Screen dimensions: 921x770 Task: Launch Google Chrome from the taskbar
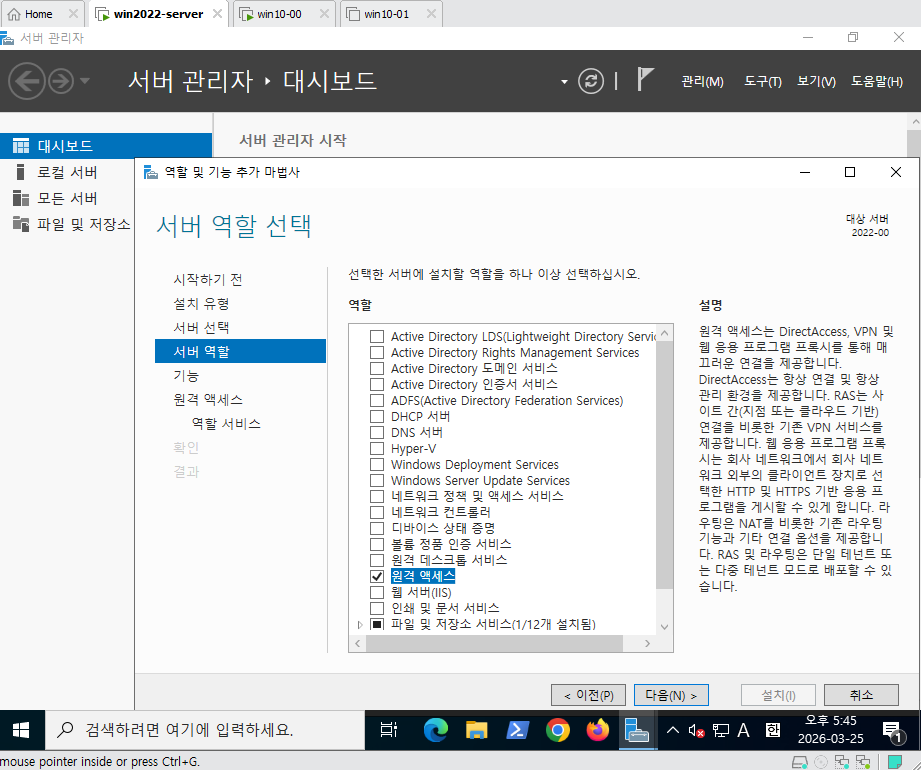tap(557, 730)
